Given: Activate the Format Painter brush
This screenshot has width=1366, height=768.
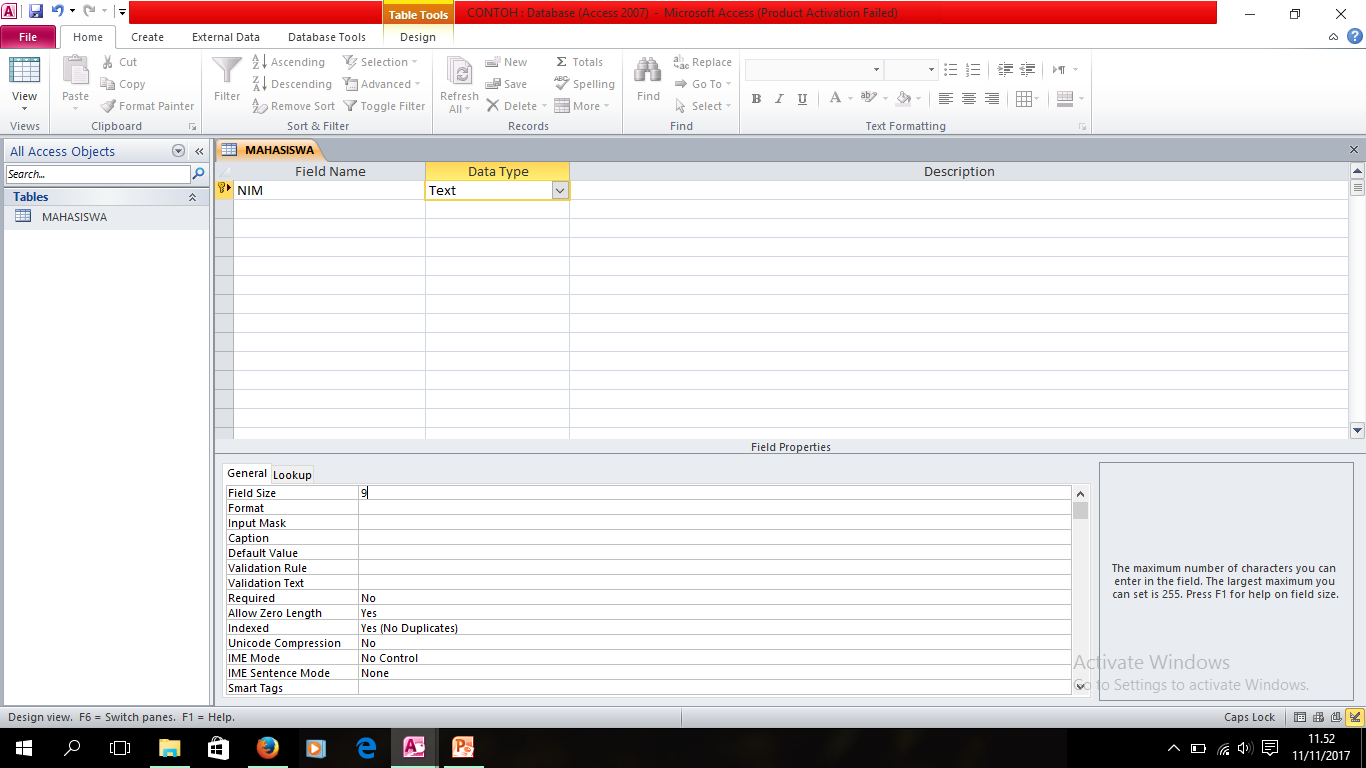Looking at the screenshot, I should tap(148, 106).
